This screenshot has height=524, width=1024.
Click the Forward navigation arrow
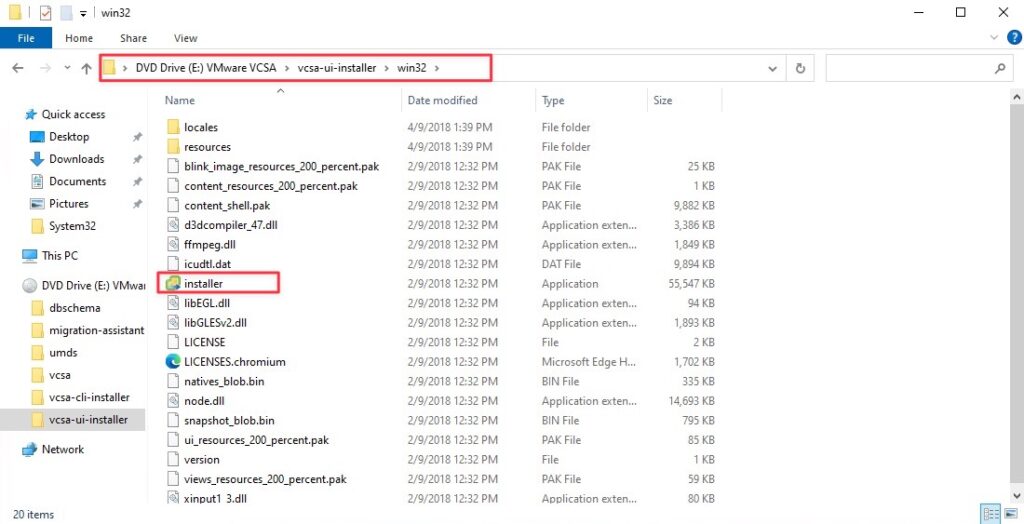tap(45, 68)
